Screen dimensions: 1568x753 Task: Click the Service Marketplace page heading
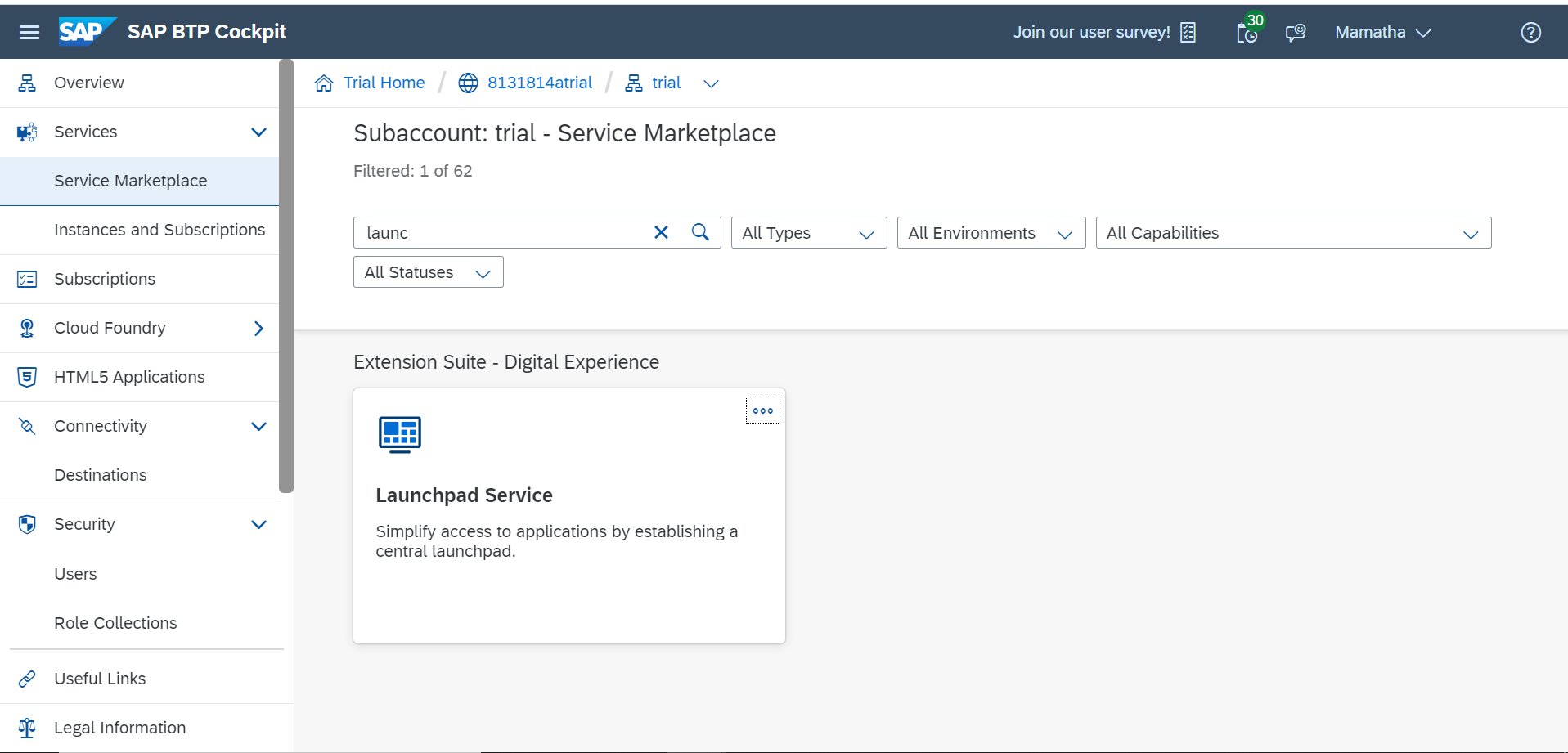pyautogui.click(x=564, y=133)
